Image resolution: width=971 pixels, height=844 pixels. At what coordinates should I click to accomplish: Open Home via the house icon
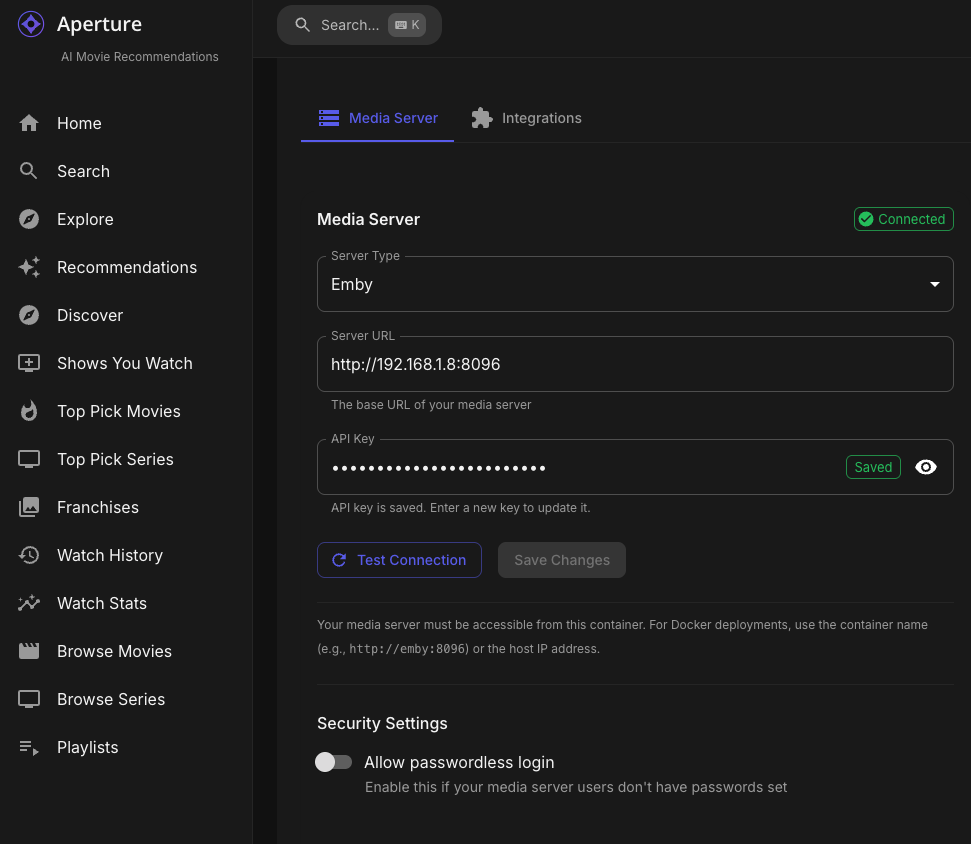[29, 123]
